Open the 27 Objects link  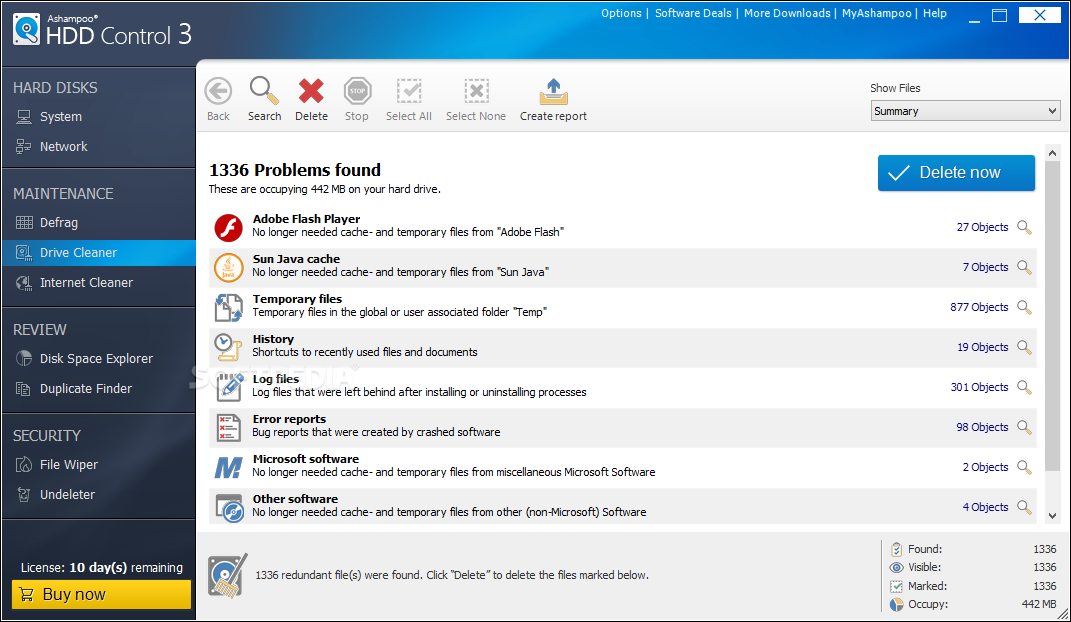982,227
